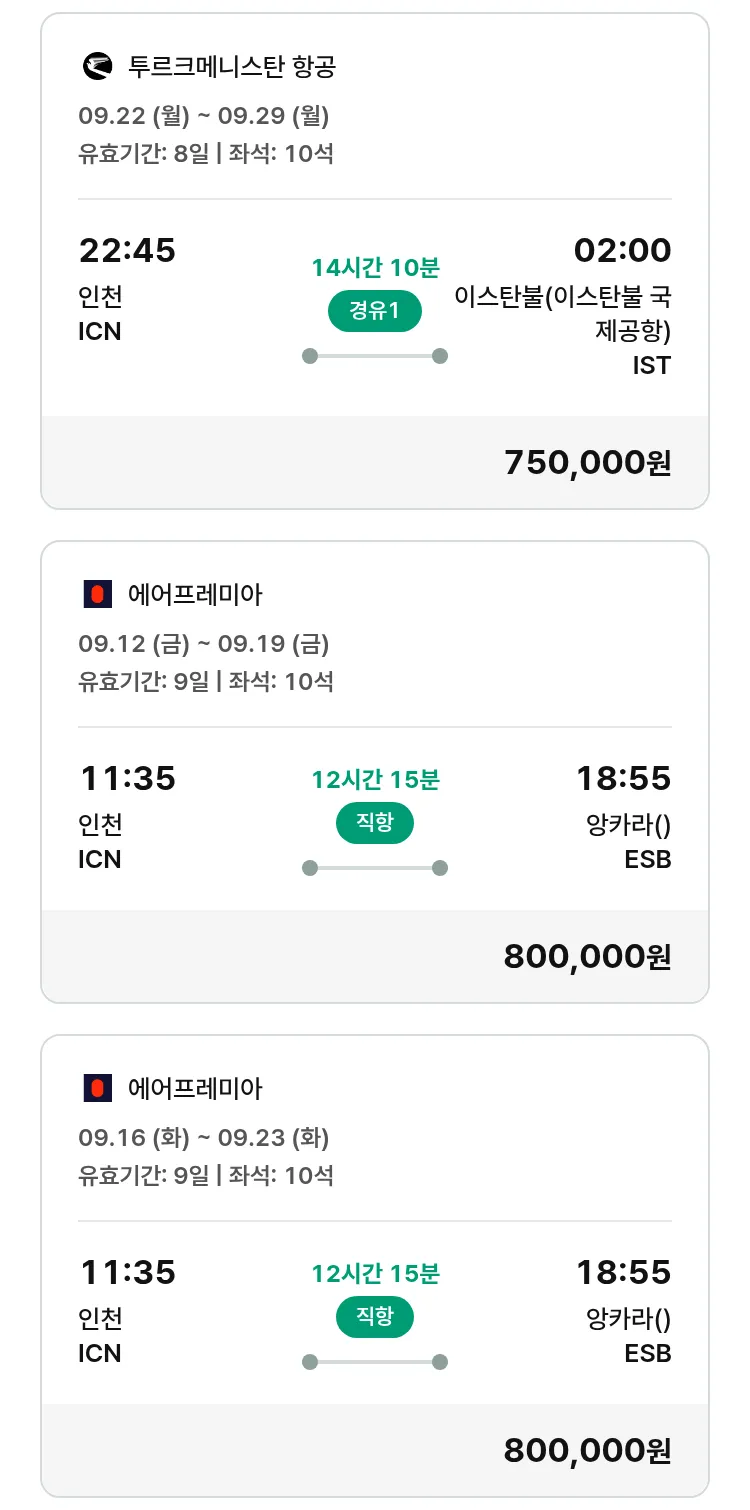Click the Turkmenistan Airlines logo icon
This screenshot has width=750, height=1510.
tap(97, 67)
